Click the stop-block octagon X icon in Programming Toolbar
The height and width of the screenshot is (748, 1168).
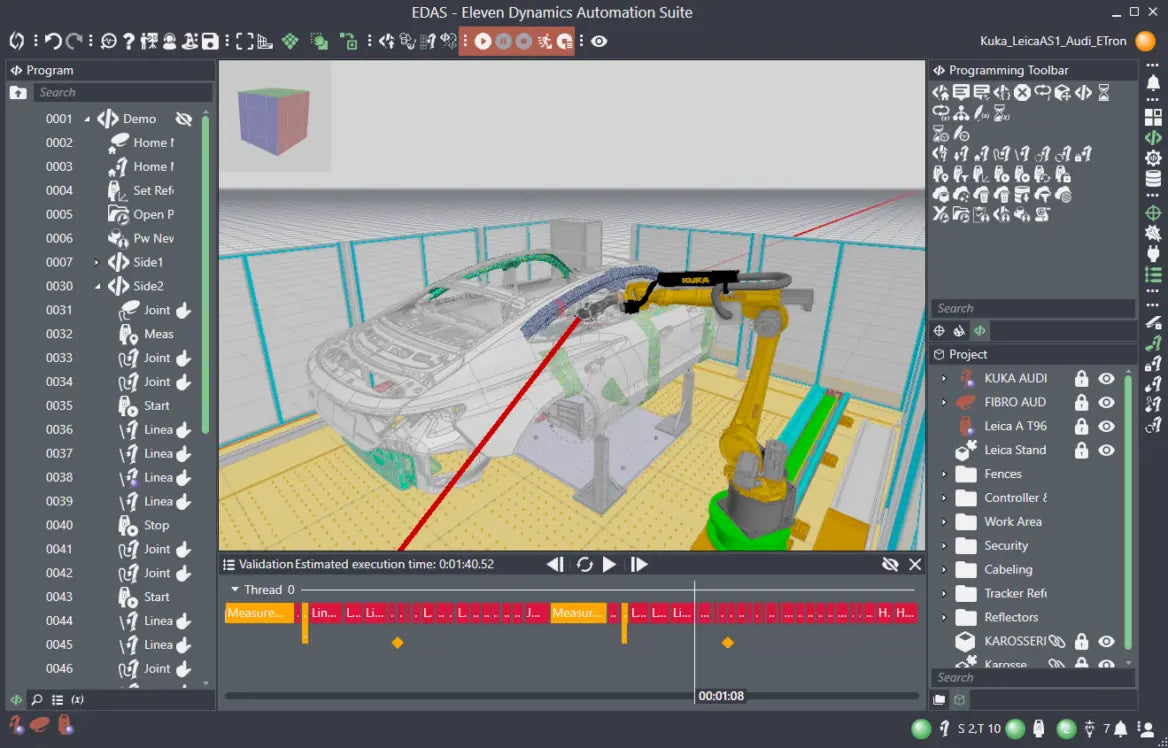(1022, 92)
